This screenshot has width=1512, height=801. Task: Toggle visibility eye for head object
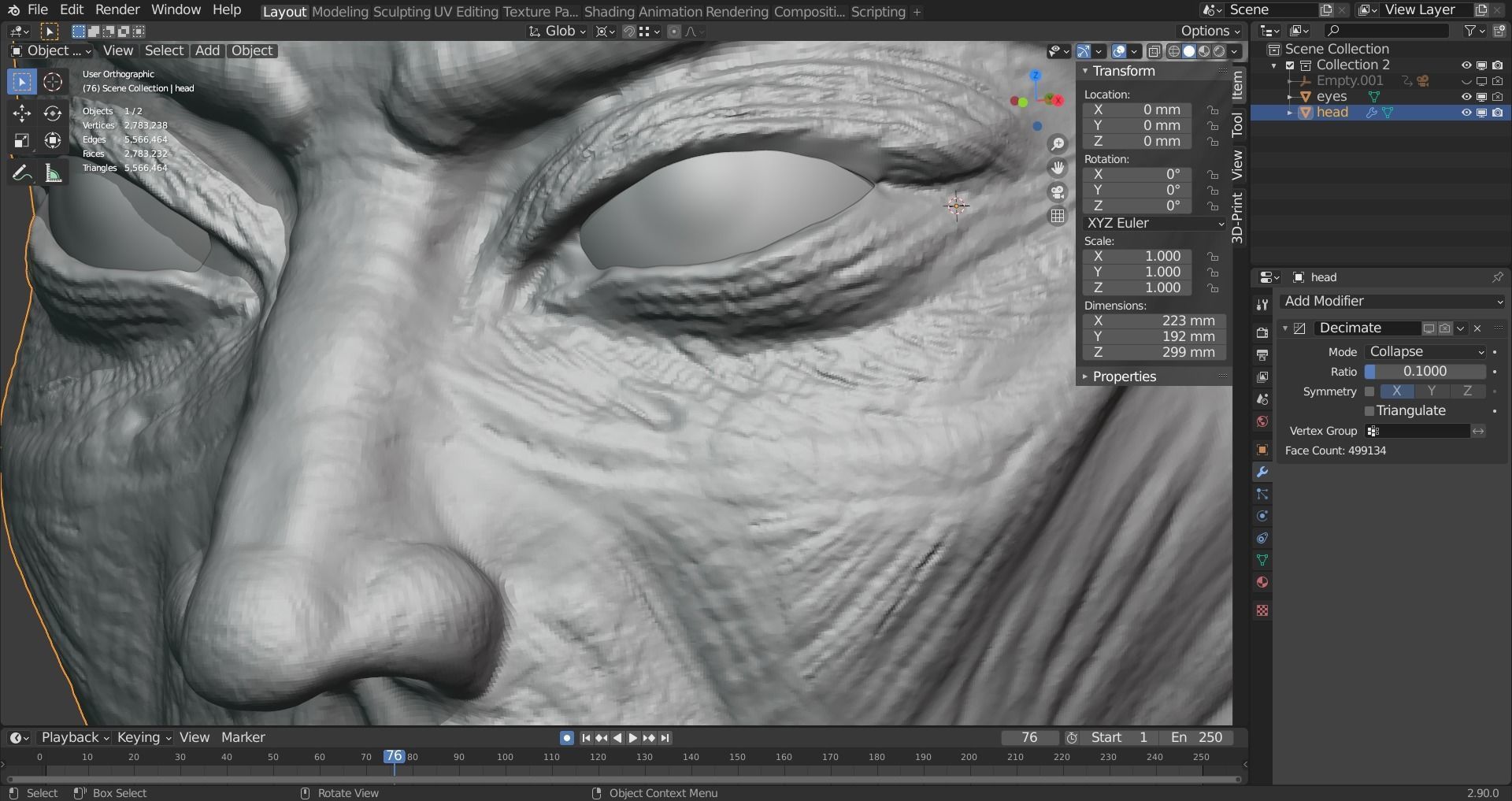coord(1466,113)
